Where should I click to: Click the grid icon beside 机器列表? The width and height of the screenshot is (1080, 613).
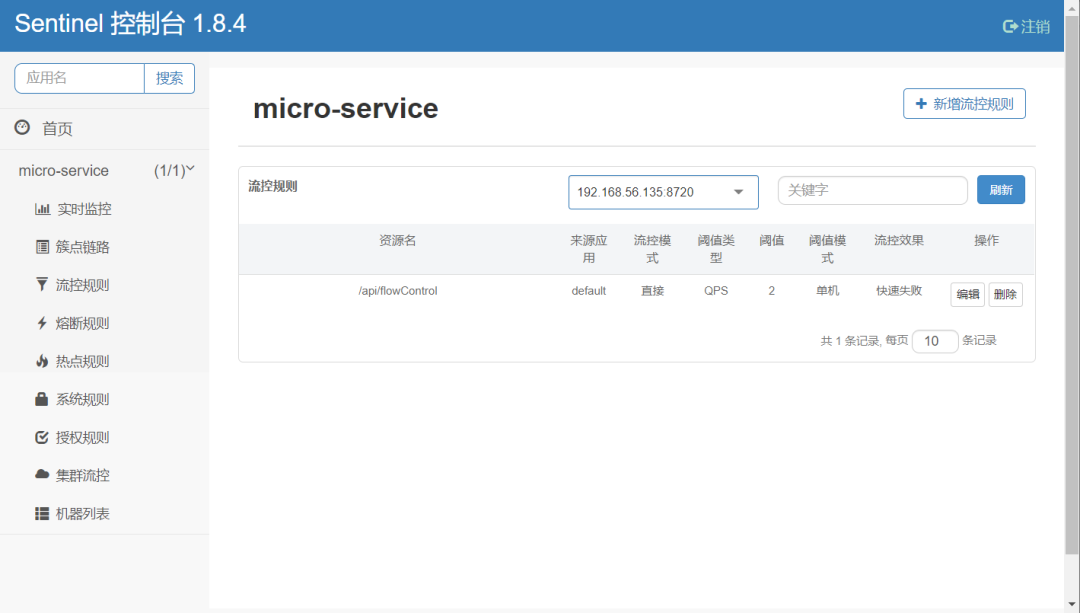coord(42,513)
